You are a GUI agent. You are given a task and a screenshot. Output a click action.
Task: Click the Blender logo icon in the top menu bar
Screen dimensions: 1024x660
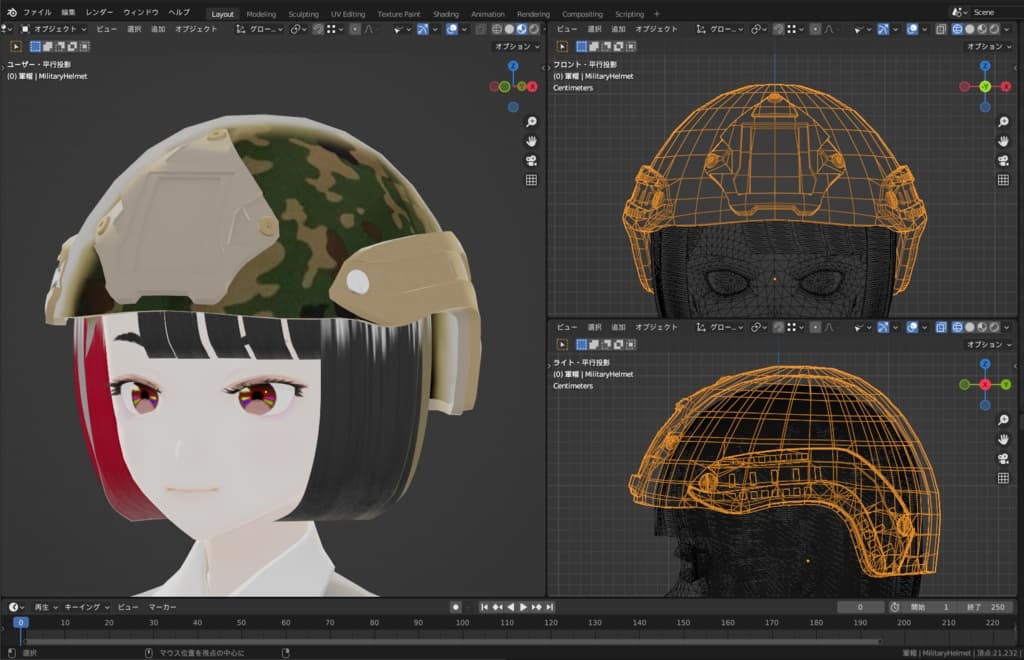pyautogui.click(x=11, y=13)
